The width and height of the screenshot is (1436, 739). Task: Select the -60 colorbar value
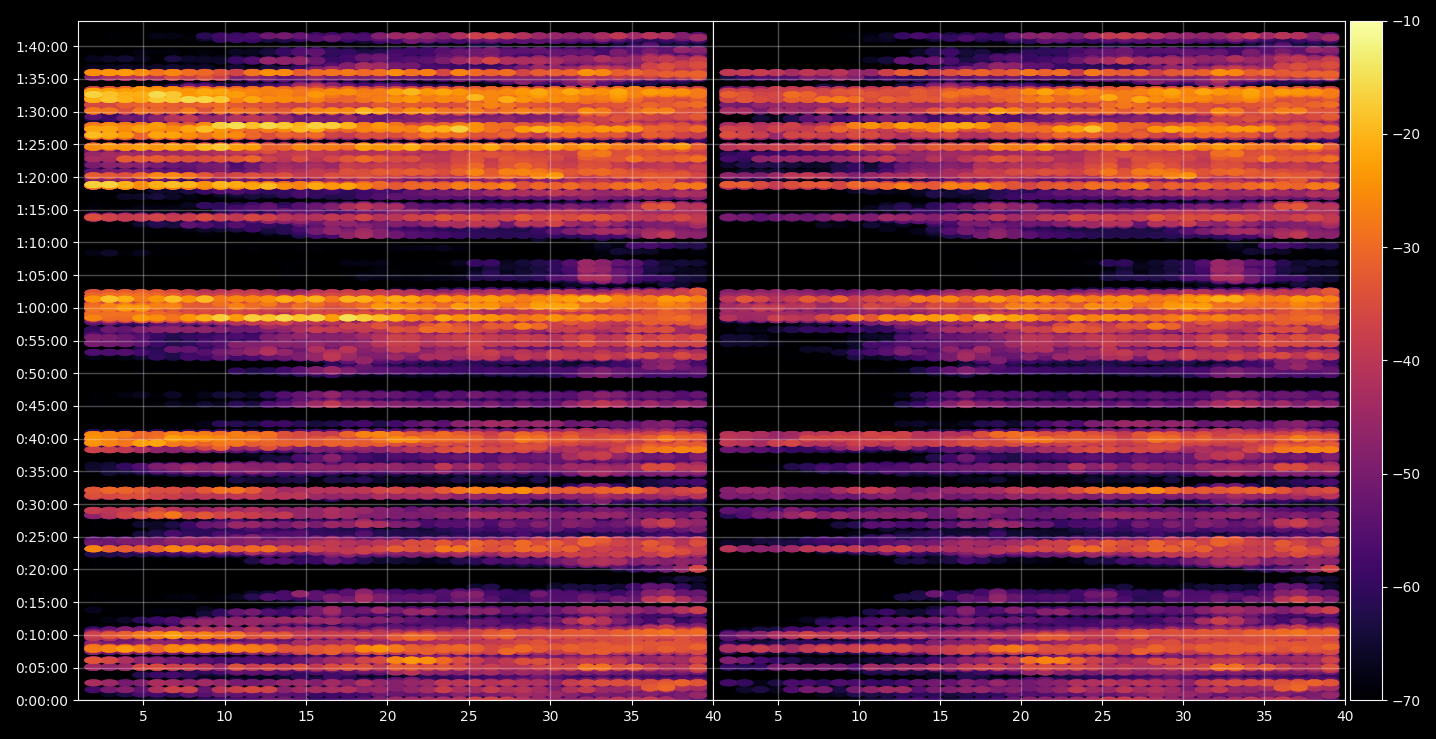click(1405, 587)
